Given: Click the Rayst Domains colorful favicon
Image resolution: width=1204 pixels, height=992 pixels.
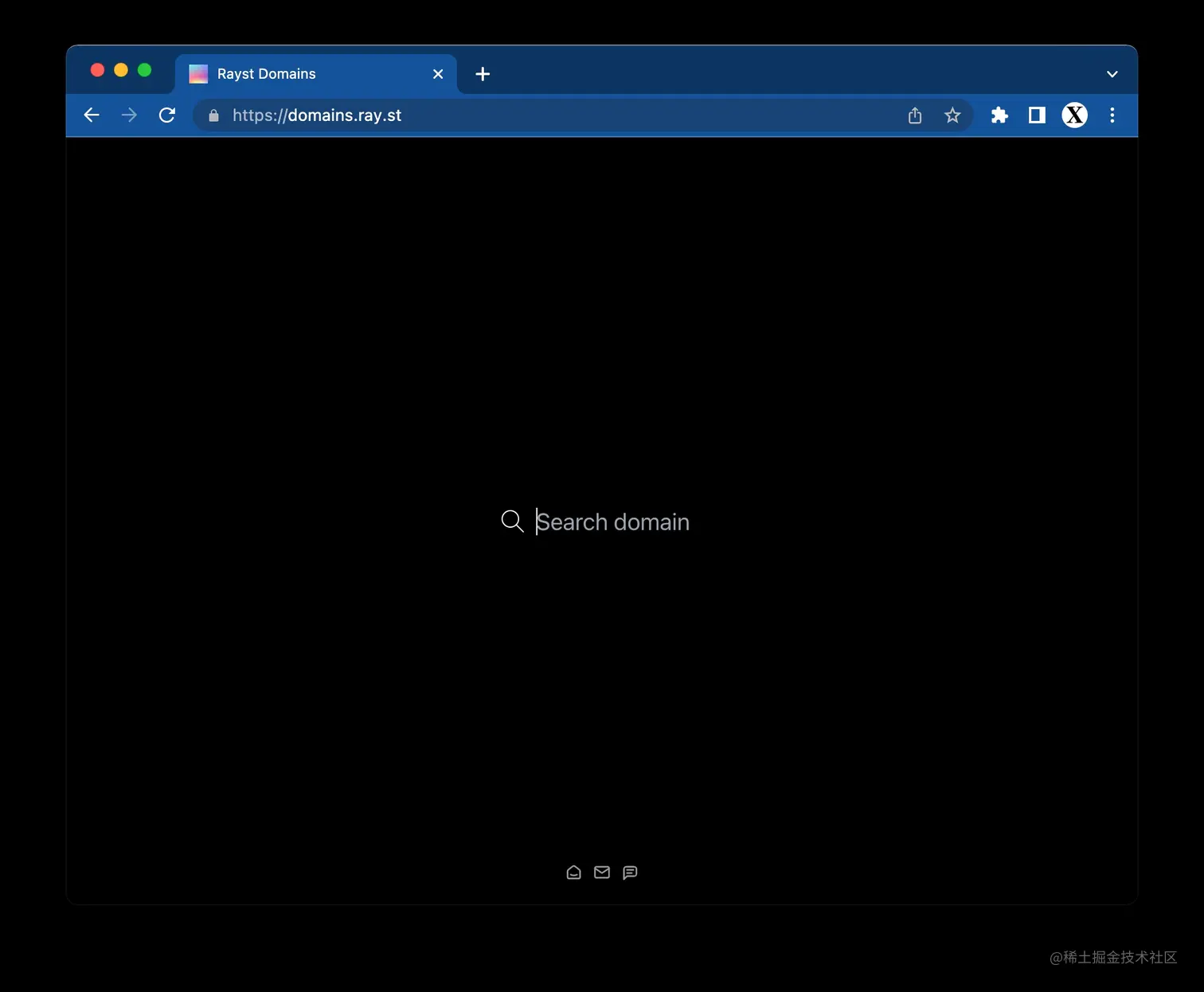Looking at the screenshot, I should coord(197,73).
